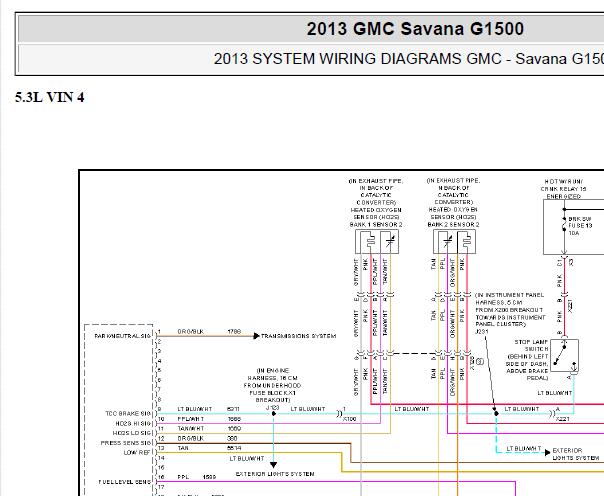Click the 'LT BLU/WHT' label on pin 9
Screen dimensions: 604x496
tap(195, 409)
